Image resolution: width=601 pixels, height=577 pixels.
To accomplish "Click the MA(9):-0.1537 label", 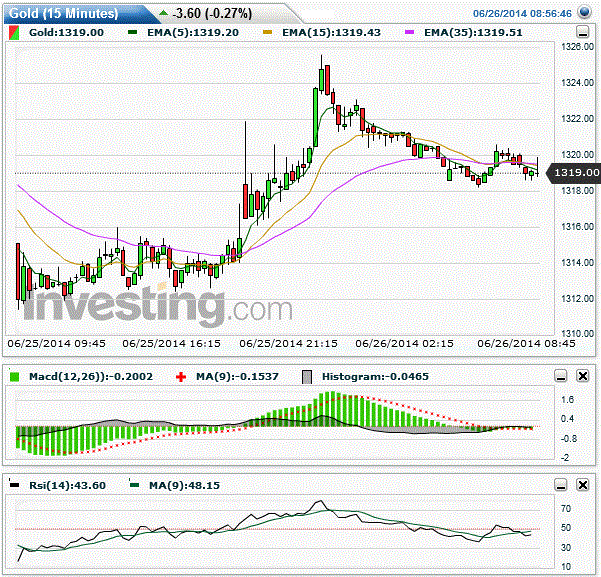I will click(237, 376).
